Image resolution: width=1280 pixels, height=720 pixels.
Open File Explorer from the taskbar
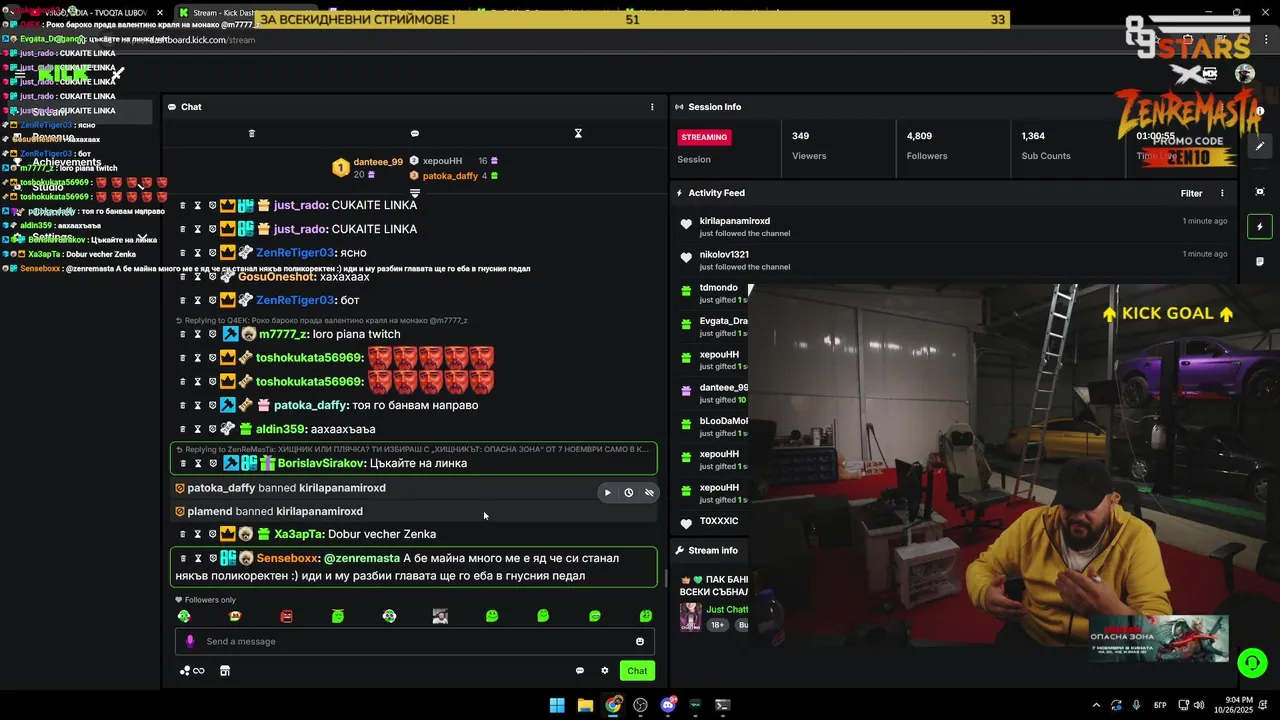pos(585,705)
